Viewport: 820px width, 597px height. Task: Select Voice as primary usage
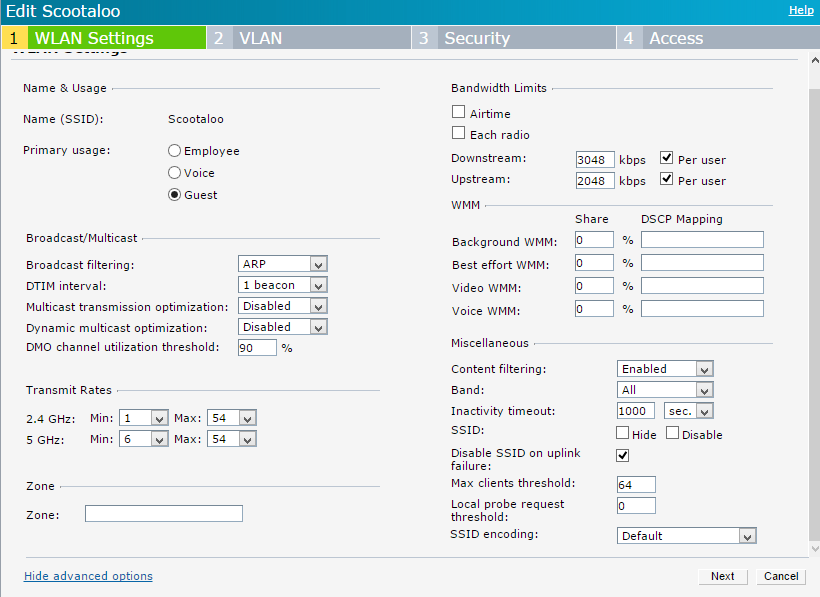pyautogui.click(x=174, y=173)
